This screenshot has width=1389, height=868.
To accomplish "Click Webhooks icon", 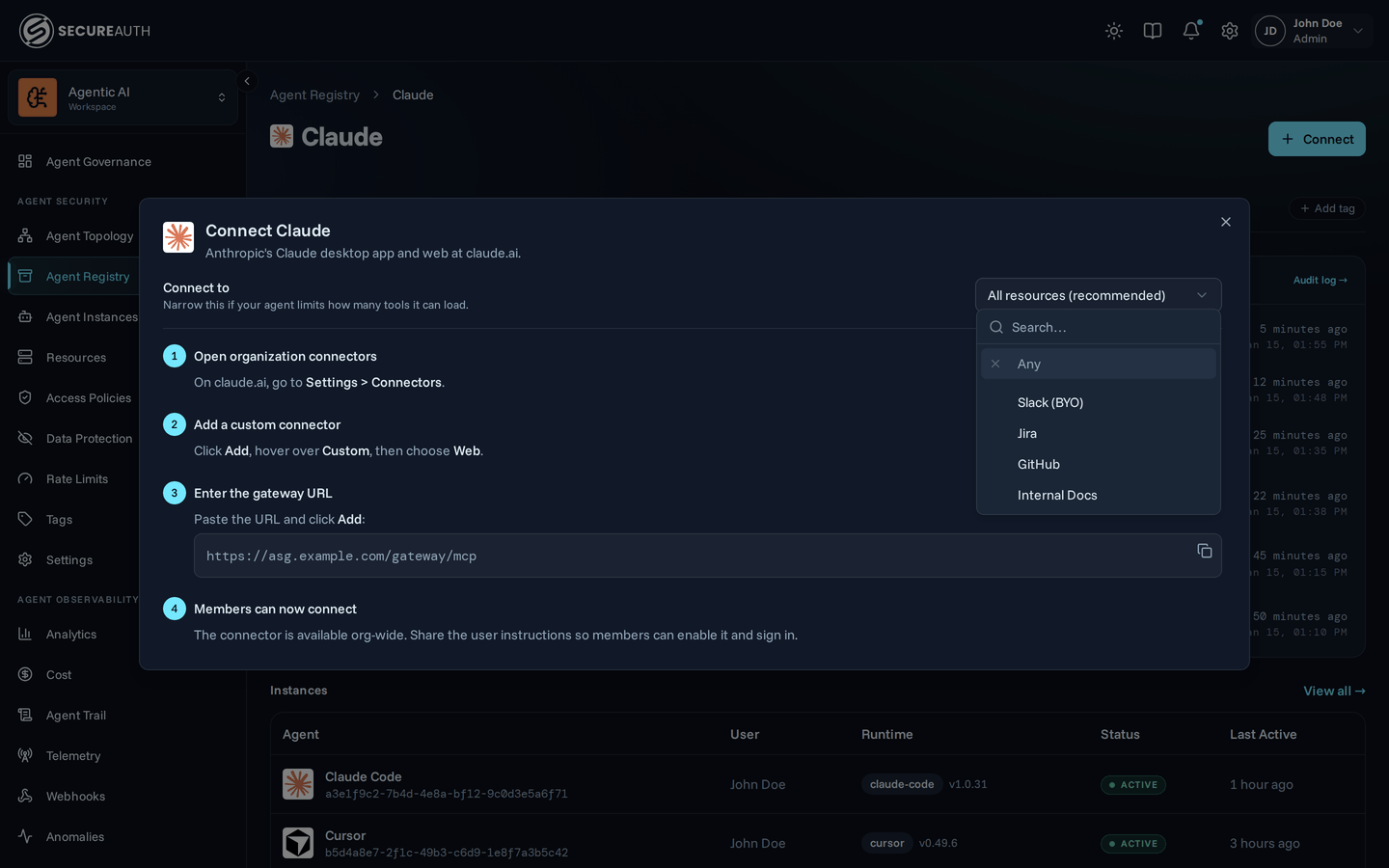I will [25, 796].
